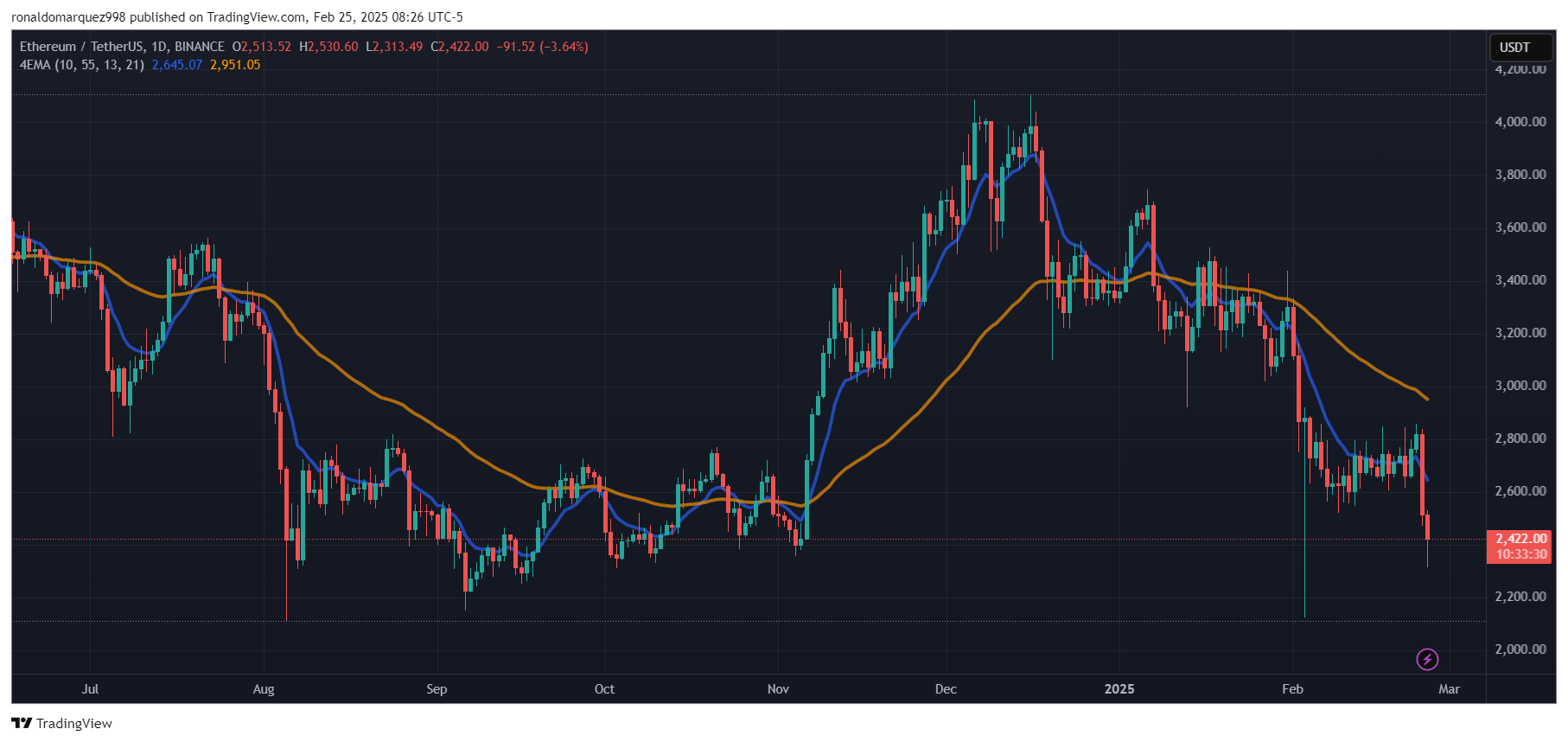This screenshot has width=1568, height=742.
Task: Click the orange EMA value 2,951.05
Action: (235, 65)
